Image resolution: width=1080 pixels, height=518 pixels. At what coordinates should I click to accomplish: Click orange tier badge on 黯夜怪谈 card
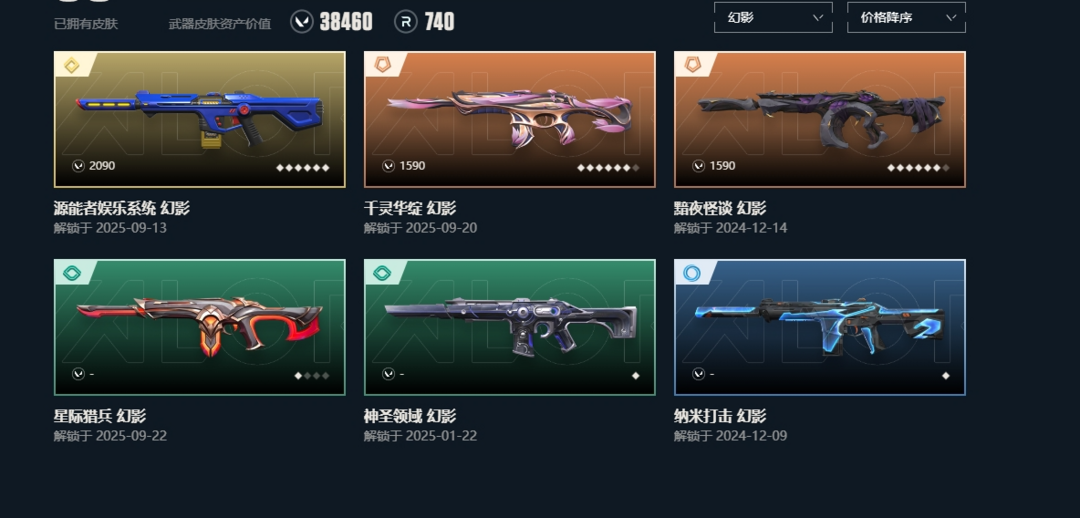pos(692,65)
